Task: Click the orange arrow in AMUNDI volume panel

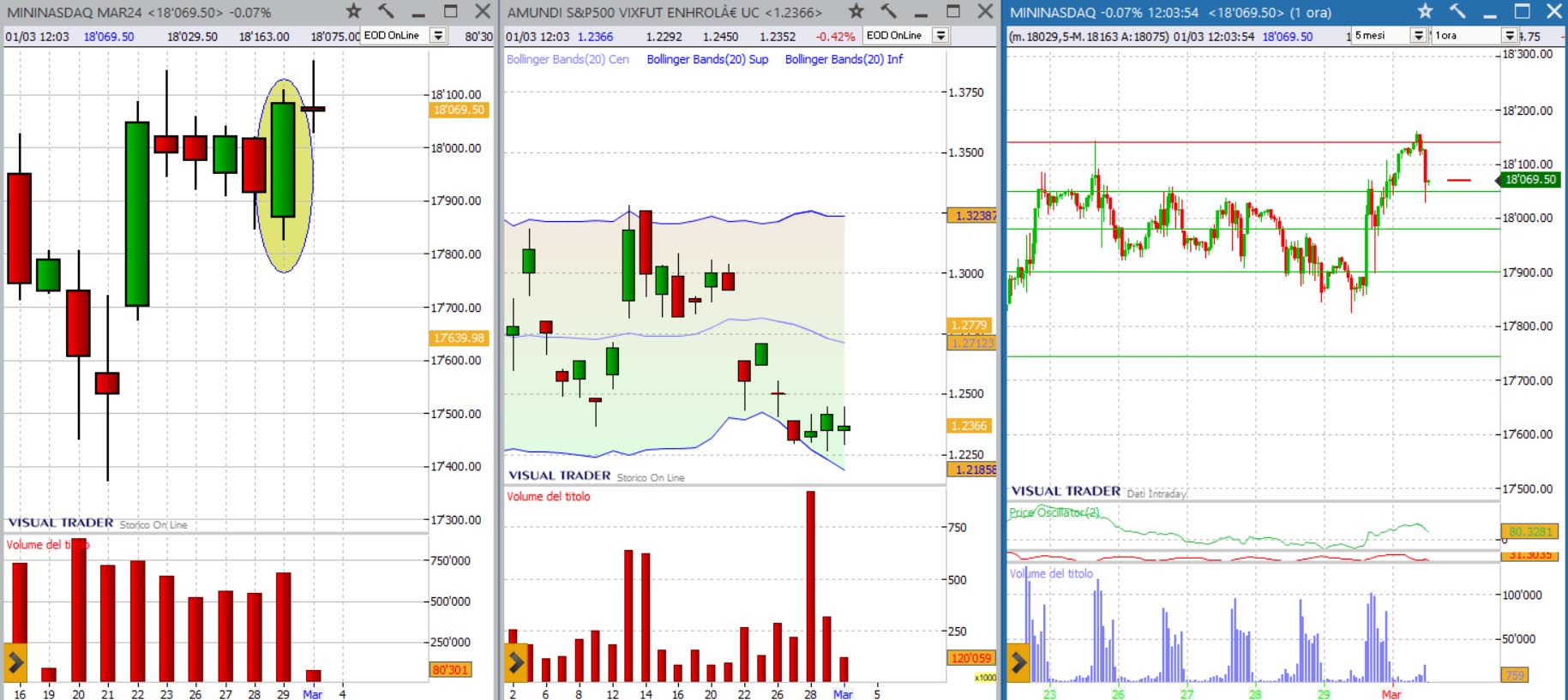Action: tap(515, 662)
